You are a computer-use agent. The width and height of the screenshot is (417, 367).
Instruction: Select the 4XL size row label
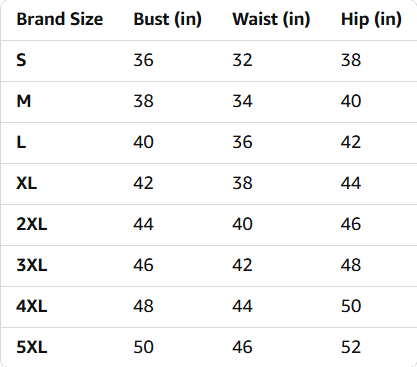click(x=32, y=306)
